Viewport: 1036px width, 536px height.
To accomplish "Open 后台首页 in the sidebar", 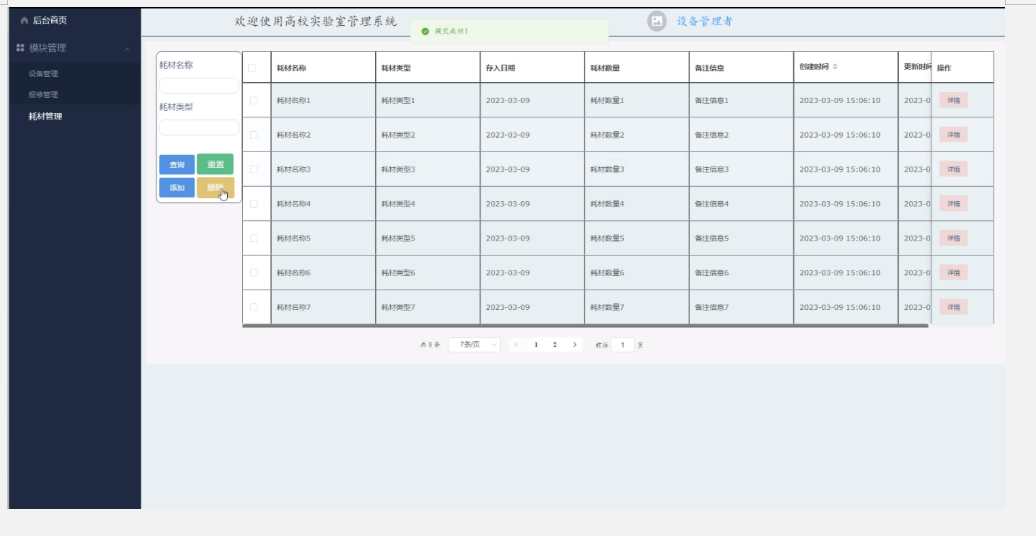I will [50, 20].
